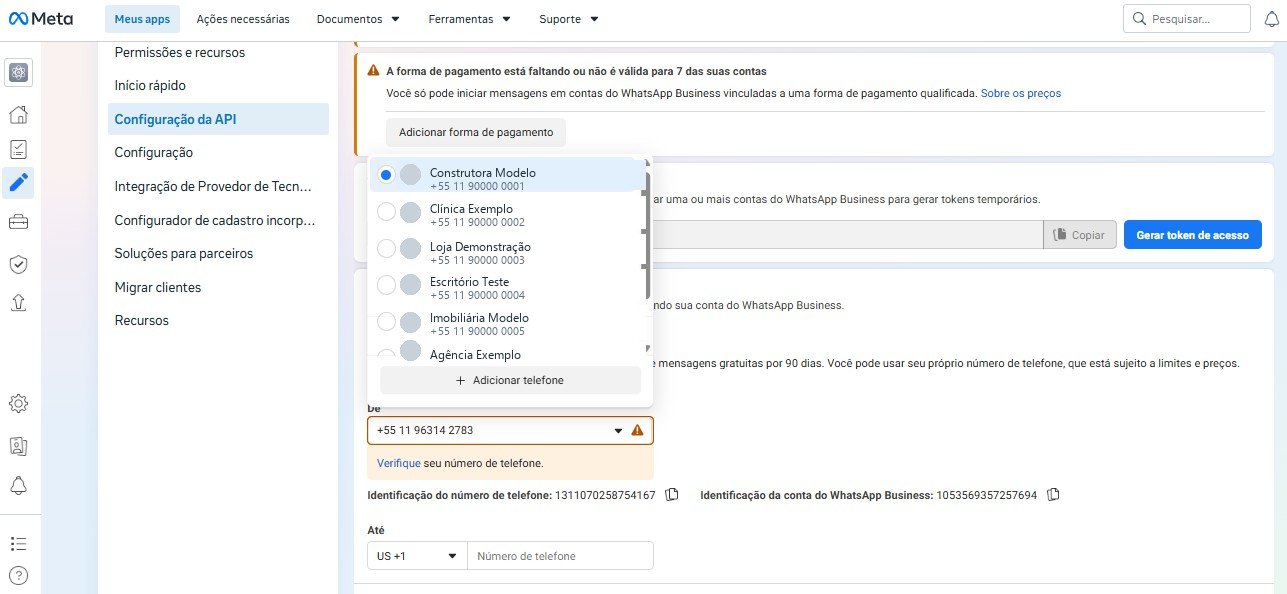Viewport: 1287px width, 594px height.
Task: Open Soluções para parceiros in sidebar
Action: click(x=184, y=254)
